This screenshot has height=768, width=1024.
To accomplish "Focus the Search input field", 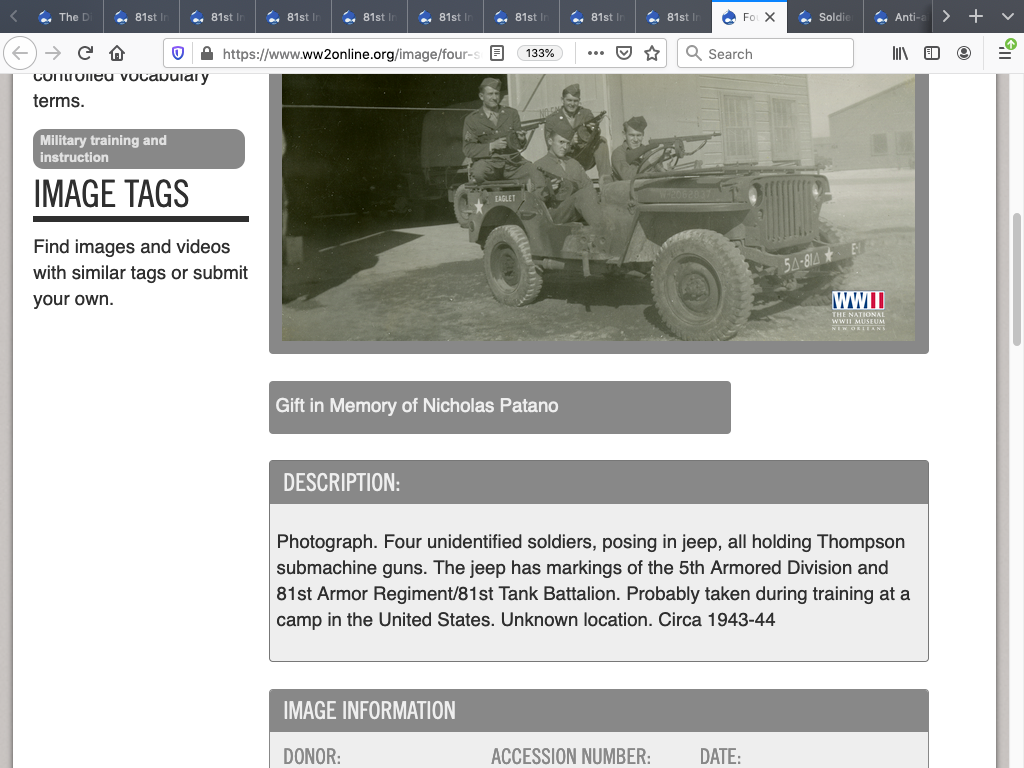I will [775, 53].
